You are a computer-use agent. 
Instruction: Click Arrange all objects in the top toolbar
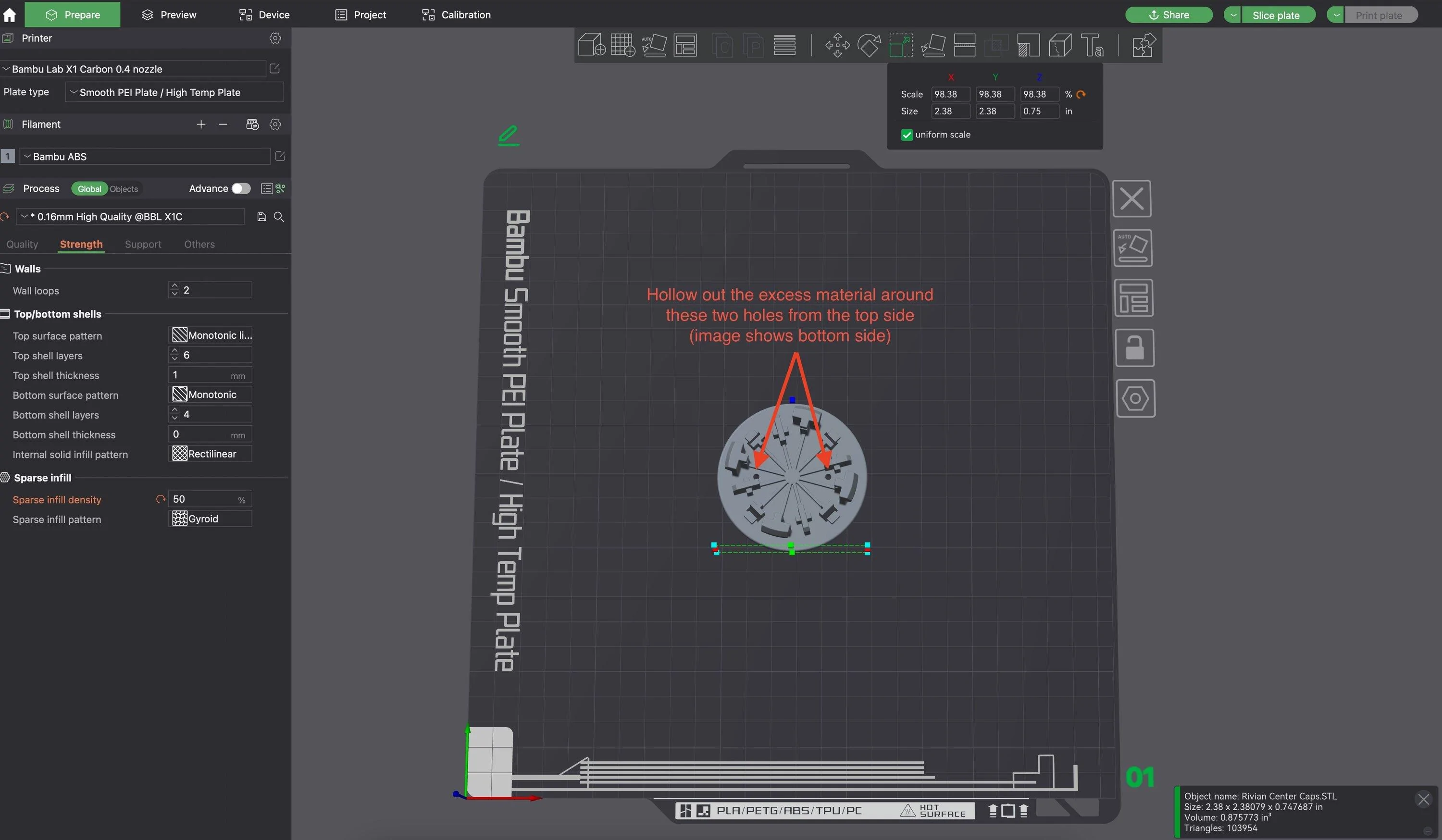[x=685, y=45]
